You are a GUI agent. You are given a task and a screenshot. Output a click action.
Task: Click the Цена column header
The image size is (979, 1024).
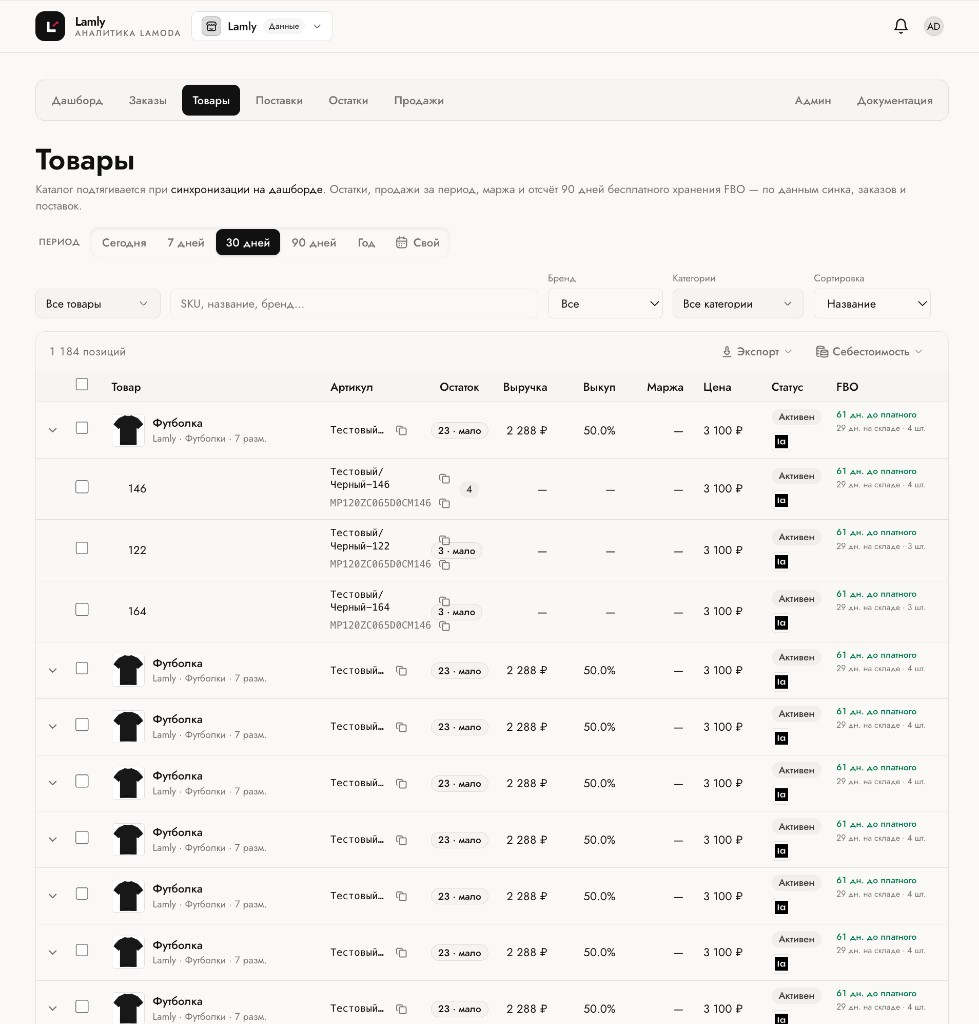[x=717, y=387]
